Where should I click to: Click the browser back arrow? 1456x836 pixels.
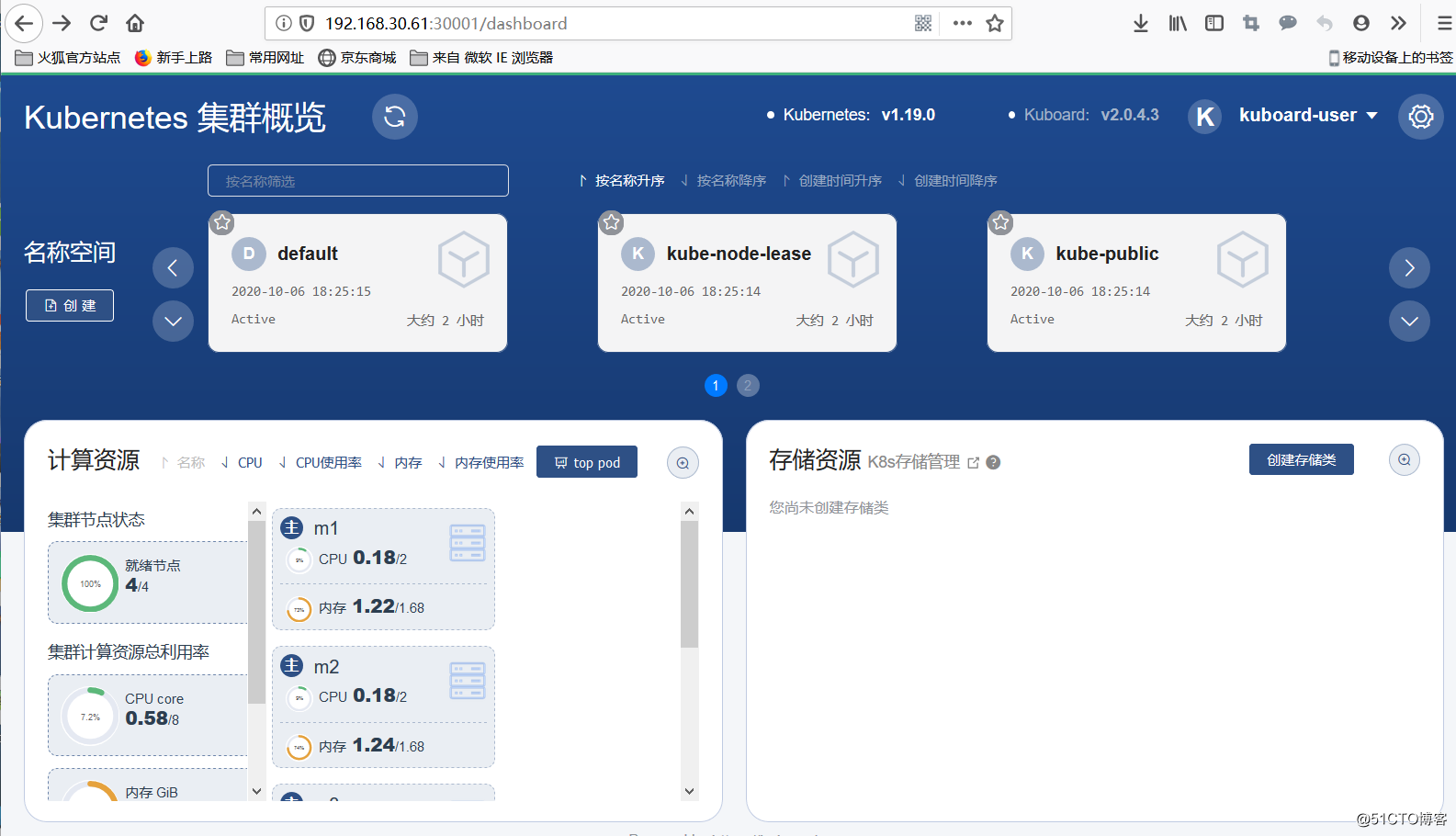(x=24, y=23)
